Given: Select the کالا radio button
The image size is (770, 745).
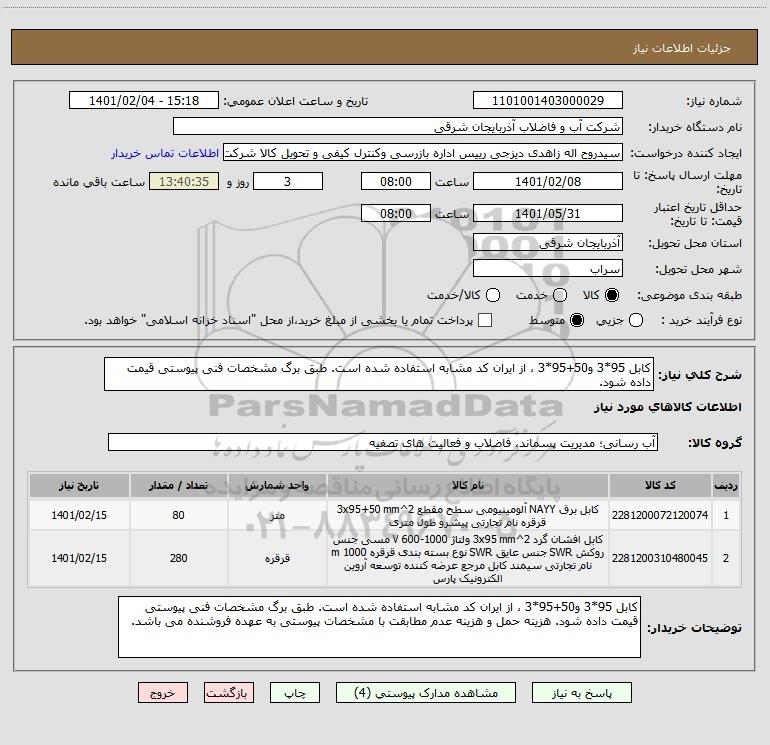Looking at the screenshot, I should [612, 295].
